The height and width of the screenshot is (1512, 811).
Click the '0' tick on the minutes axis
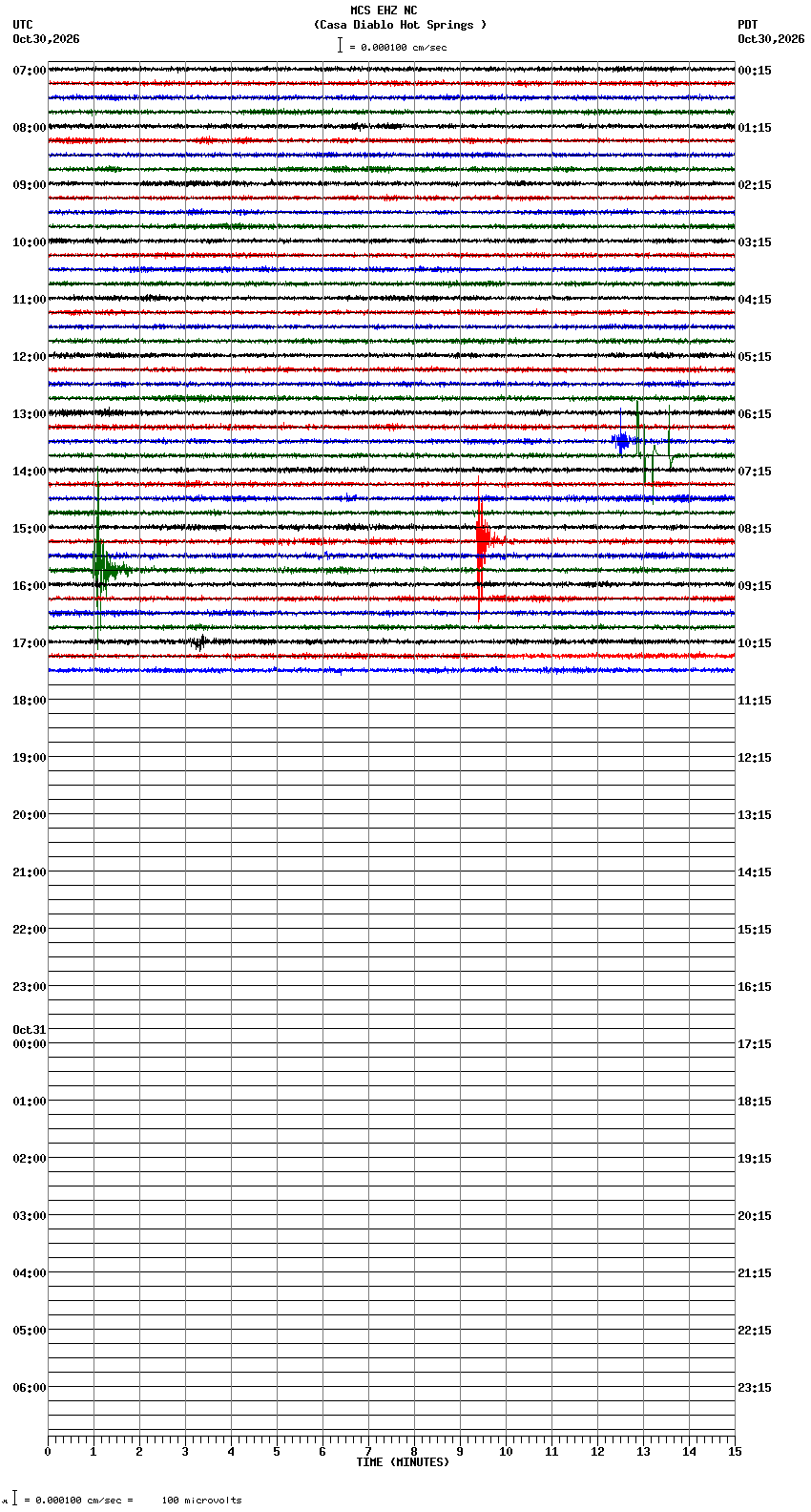pyautogui.click(x=48, y=1452)
